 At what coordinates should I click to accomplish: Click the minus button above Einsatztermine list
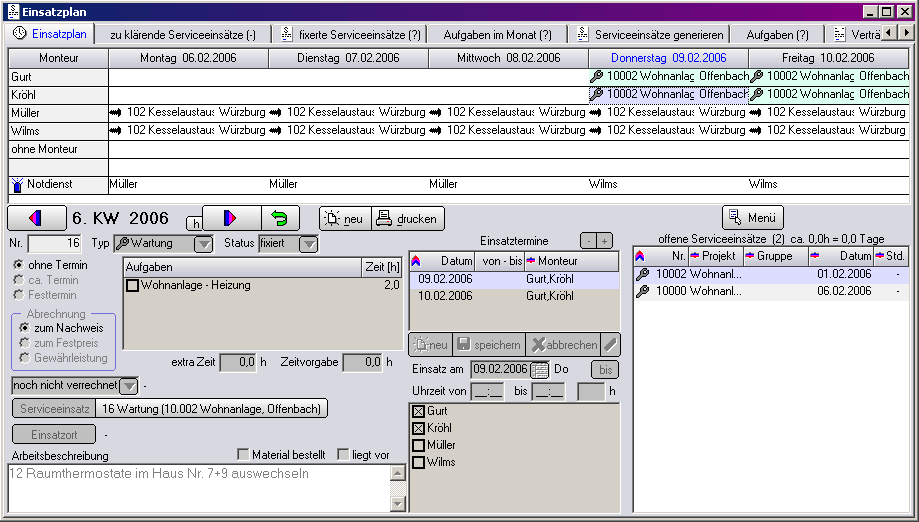588,241
